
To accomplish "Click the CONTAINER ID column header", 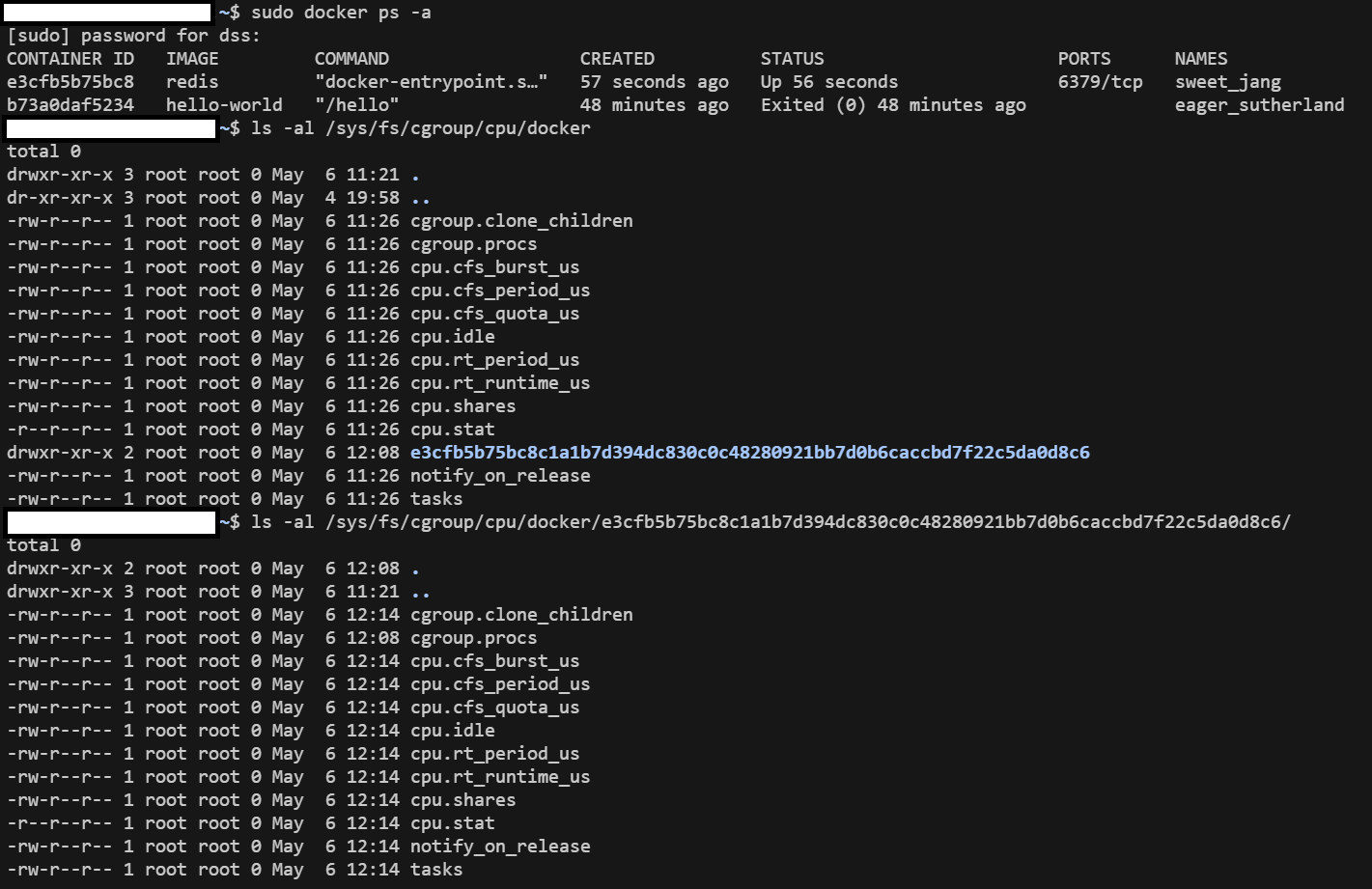I will click(70, 59).
